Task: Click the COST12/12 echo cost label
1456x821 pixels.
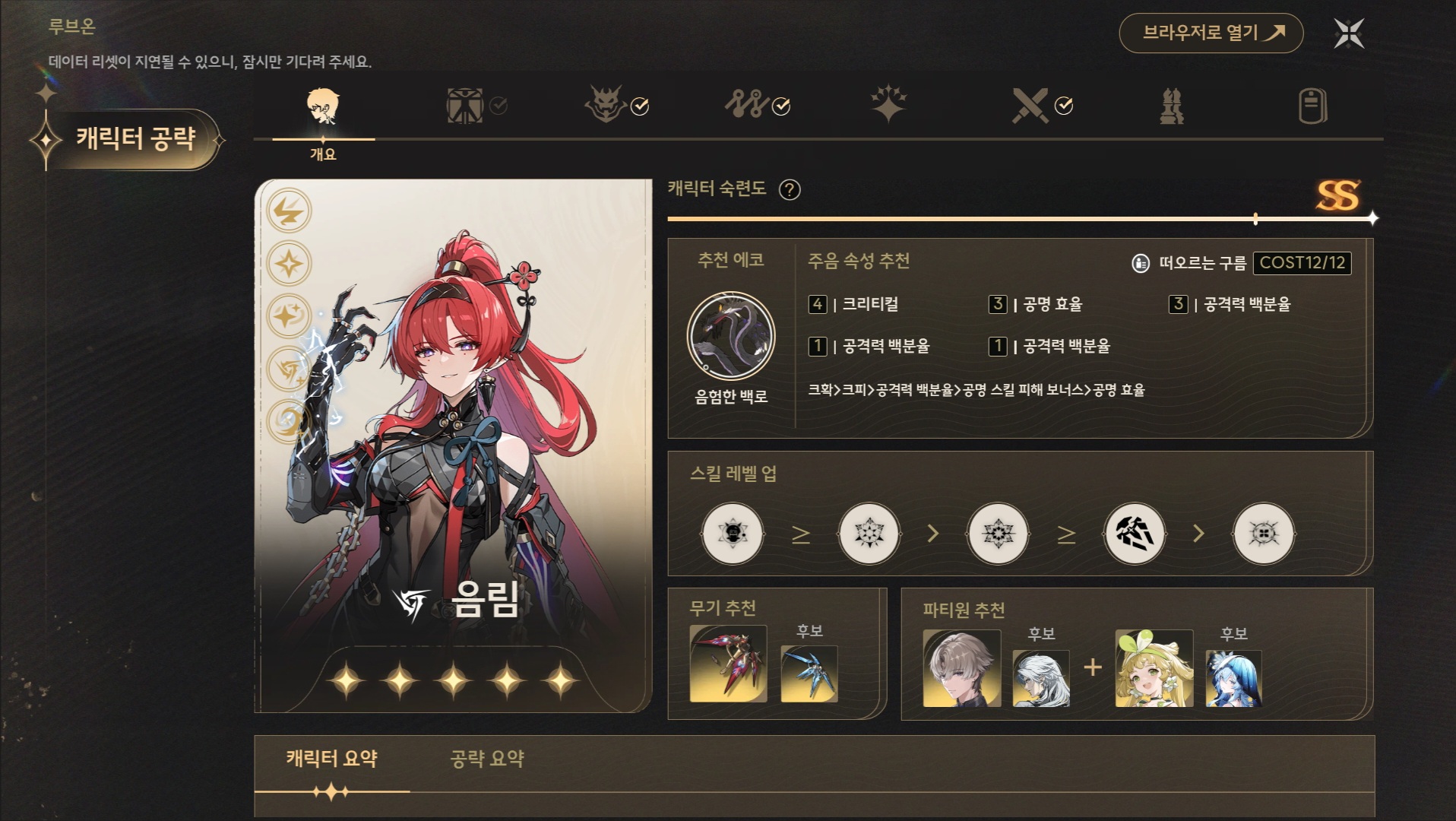Action: (1302, 263)
